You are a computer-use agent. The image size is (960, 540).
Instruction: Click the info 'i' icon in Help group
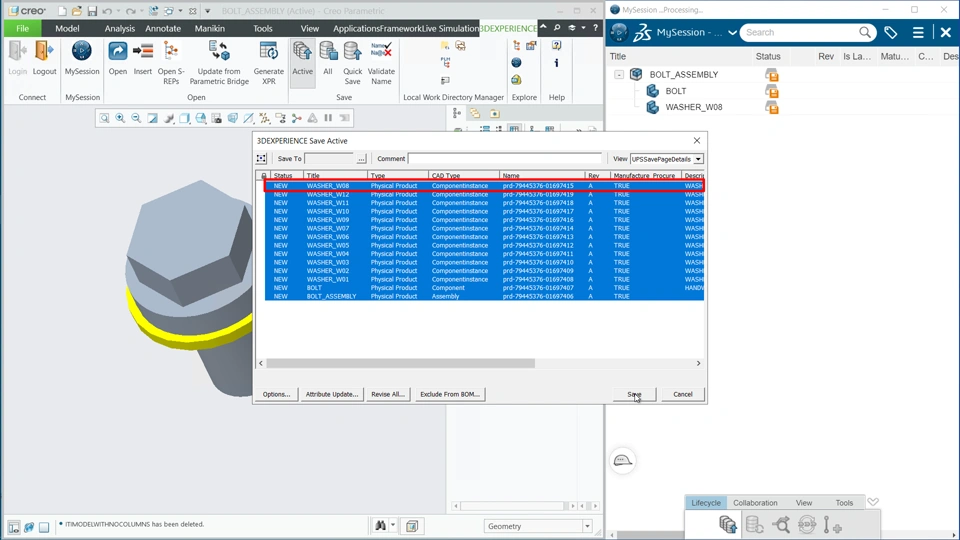[x=556, y=62]
